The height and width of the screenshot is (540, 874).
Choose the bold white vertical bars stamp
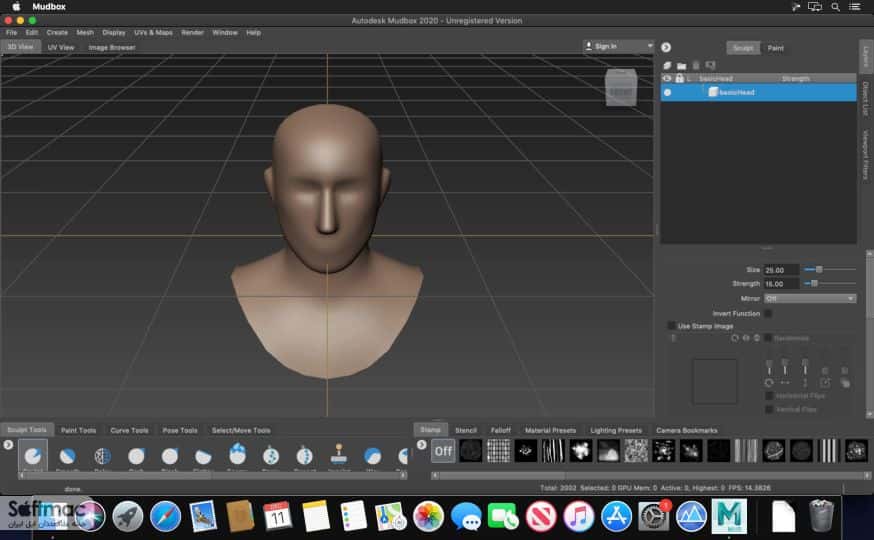click(x=828, y=451)
